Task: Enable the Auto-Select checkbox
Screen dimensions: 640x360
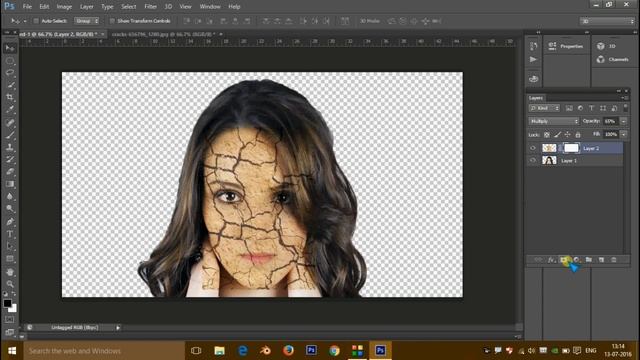Action: tap(36, 21)
